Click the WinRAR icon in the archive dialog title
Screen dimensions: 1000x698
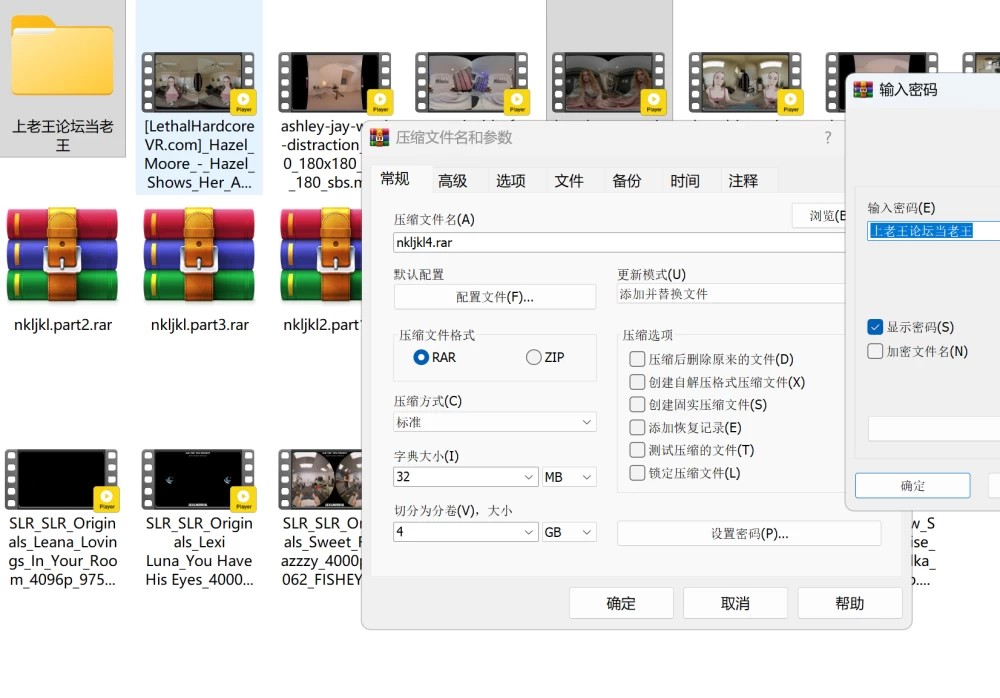tap(379, 138)
